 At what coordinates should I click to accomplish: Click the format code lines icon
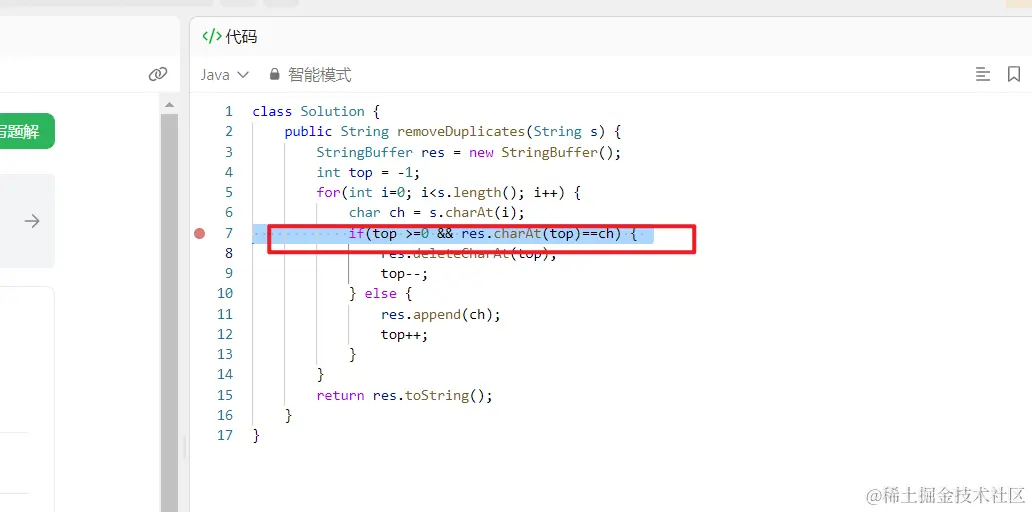pyautogui.click(x=983, y=74)
